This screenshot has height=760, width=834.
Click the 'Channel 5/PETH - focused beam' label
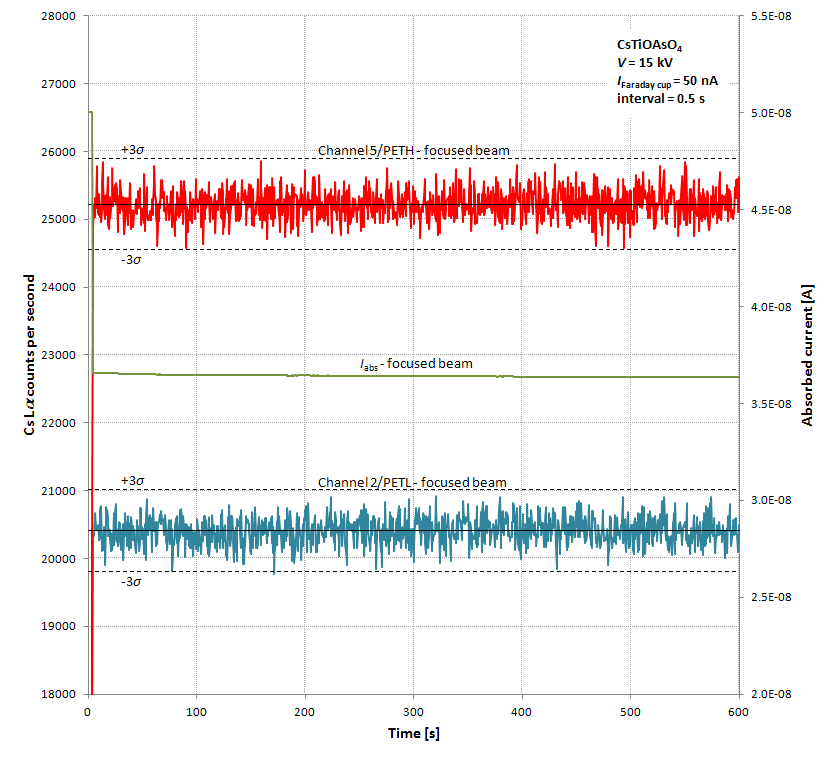[x=413, y=151]
